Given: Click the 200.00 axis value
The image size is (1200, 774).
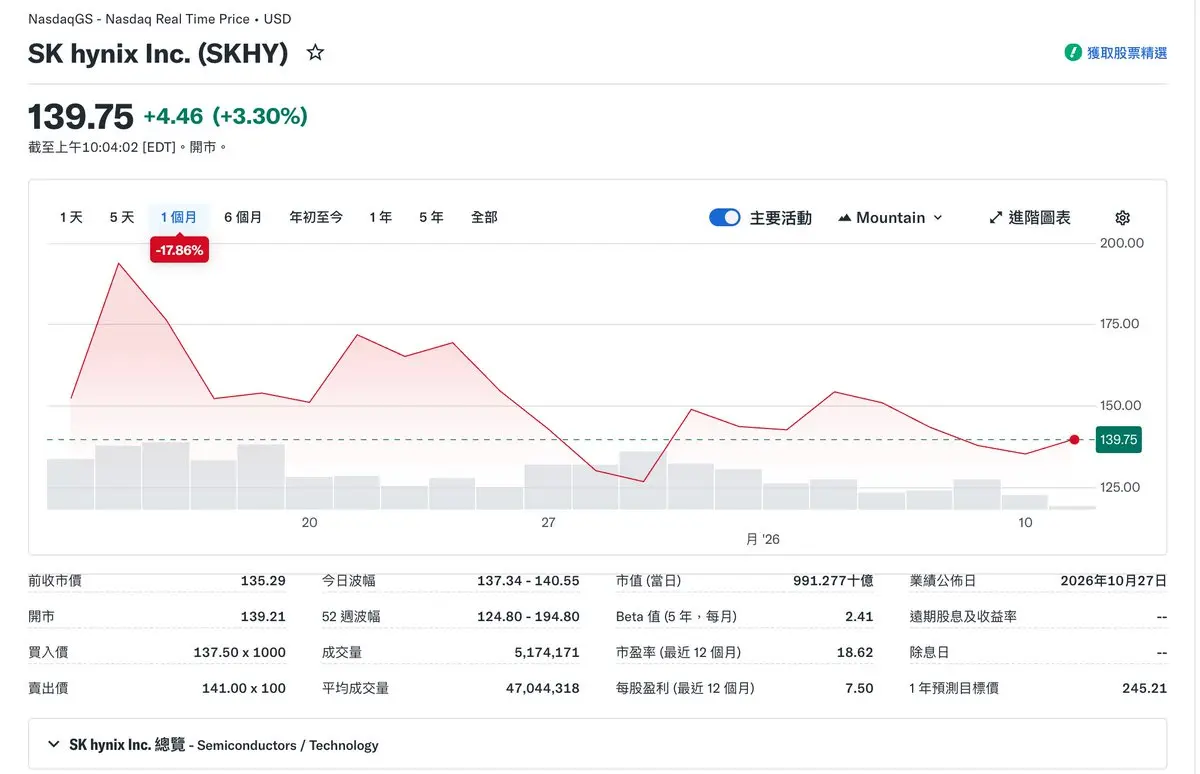Looking at the screenshot, I should tap(1120, 243).
